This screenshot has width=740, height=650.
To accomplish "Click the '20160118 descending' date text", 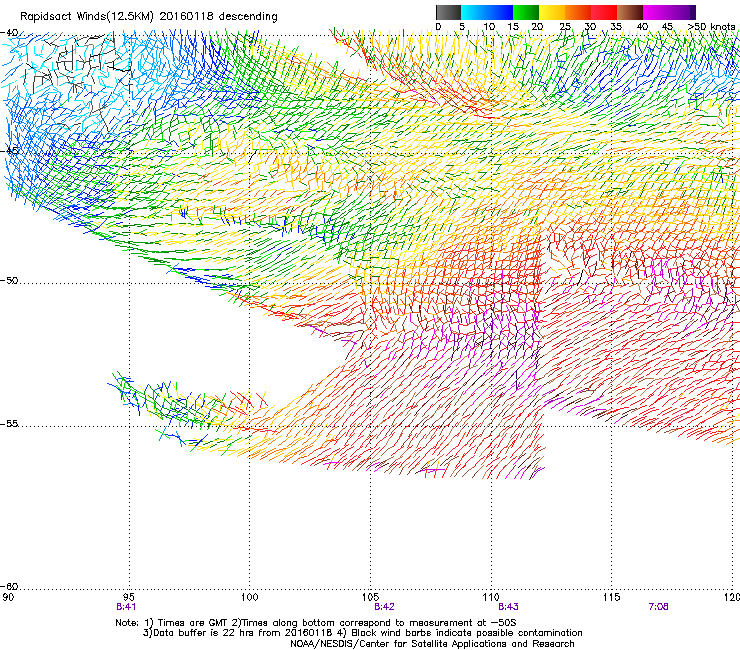I will pos(218,17).
